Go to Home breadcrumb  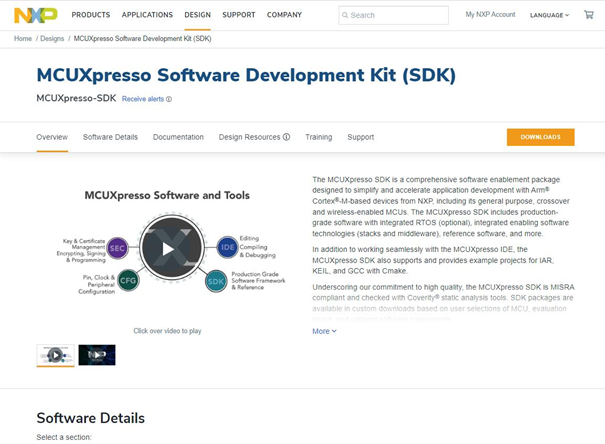(x=23, y=39)
